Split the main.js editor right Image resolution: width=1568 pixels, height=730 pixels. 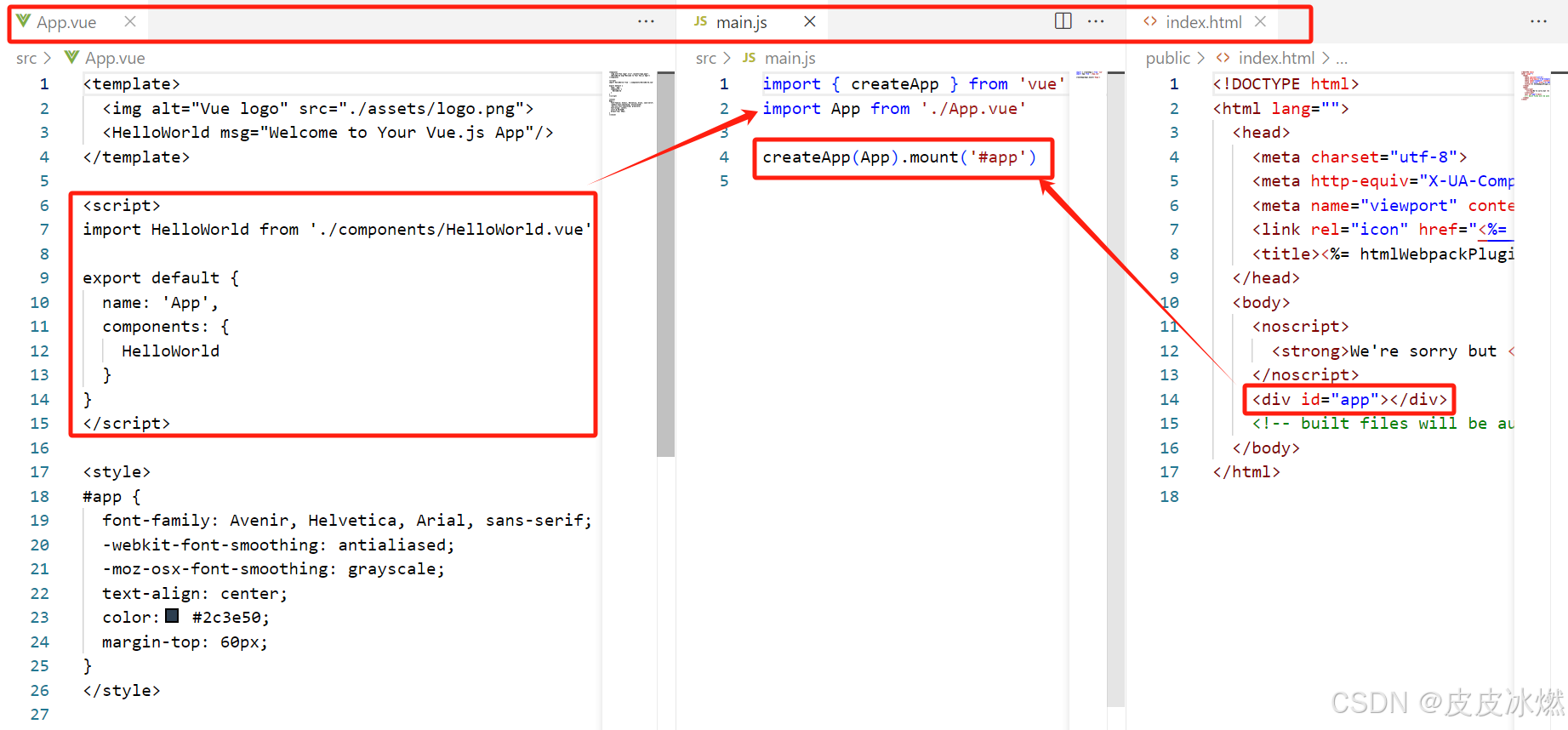point(1063,21)
